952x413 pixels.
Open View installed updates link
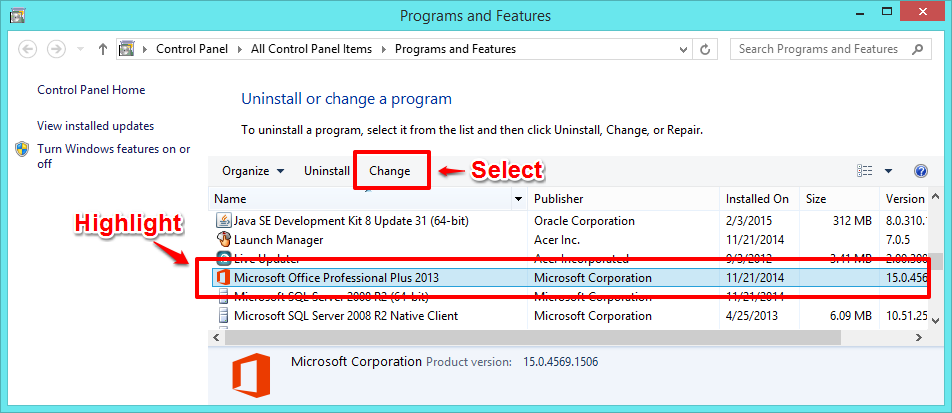(x=95, y=126)
